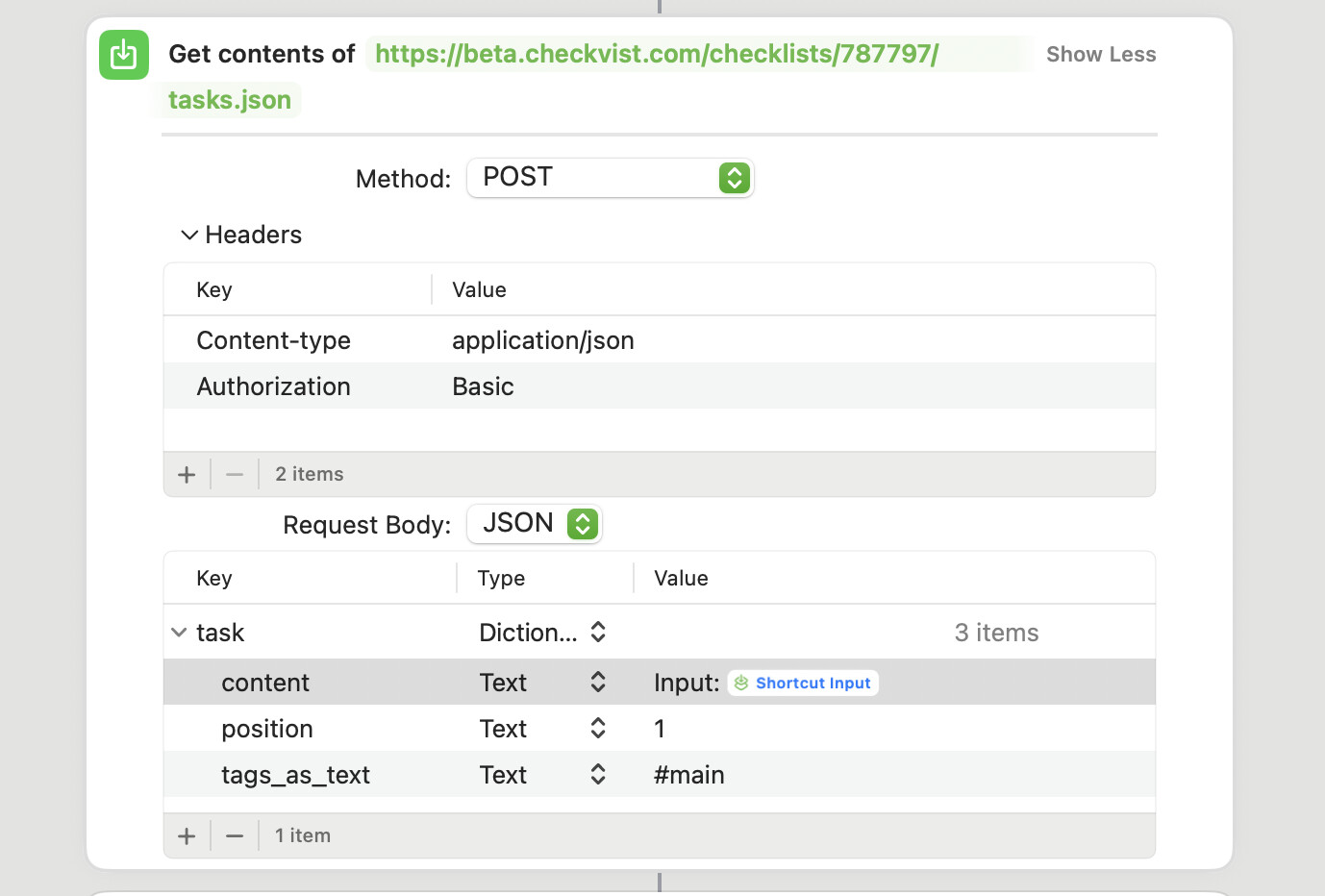1325x896 pixels.
Task: Click the minus icon under Headers table
Action: point(235,474)
